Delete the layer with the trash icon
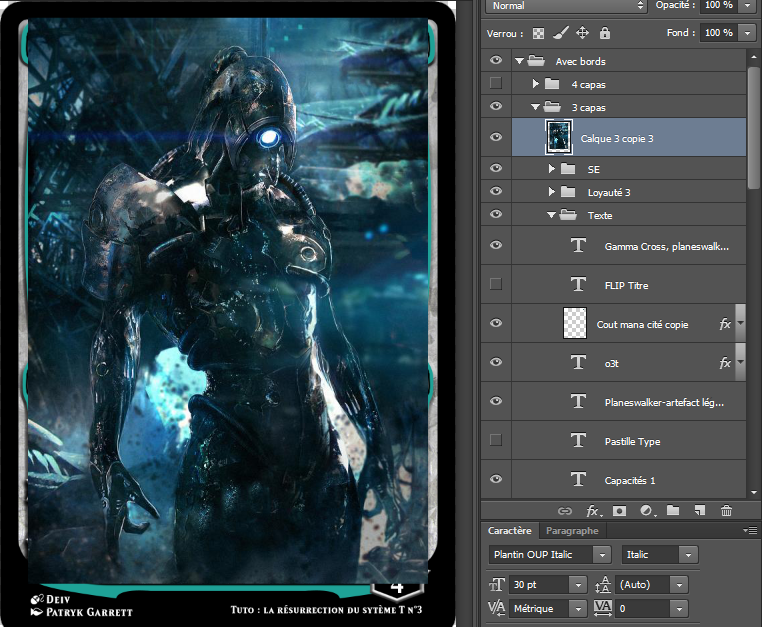This screenshot has width=762, height=627. click(727, 510)
